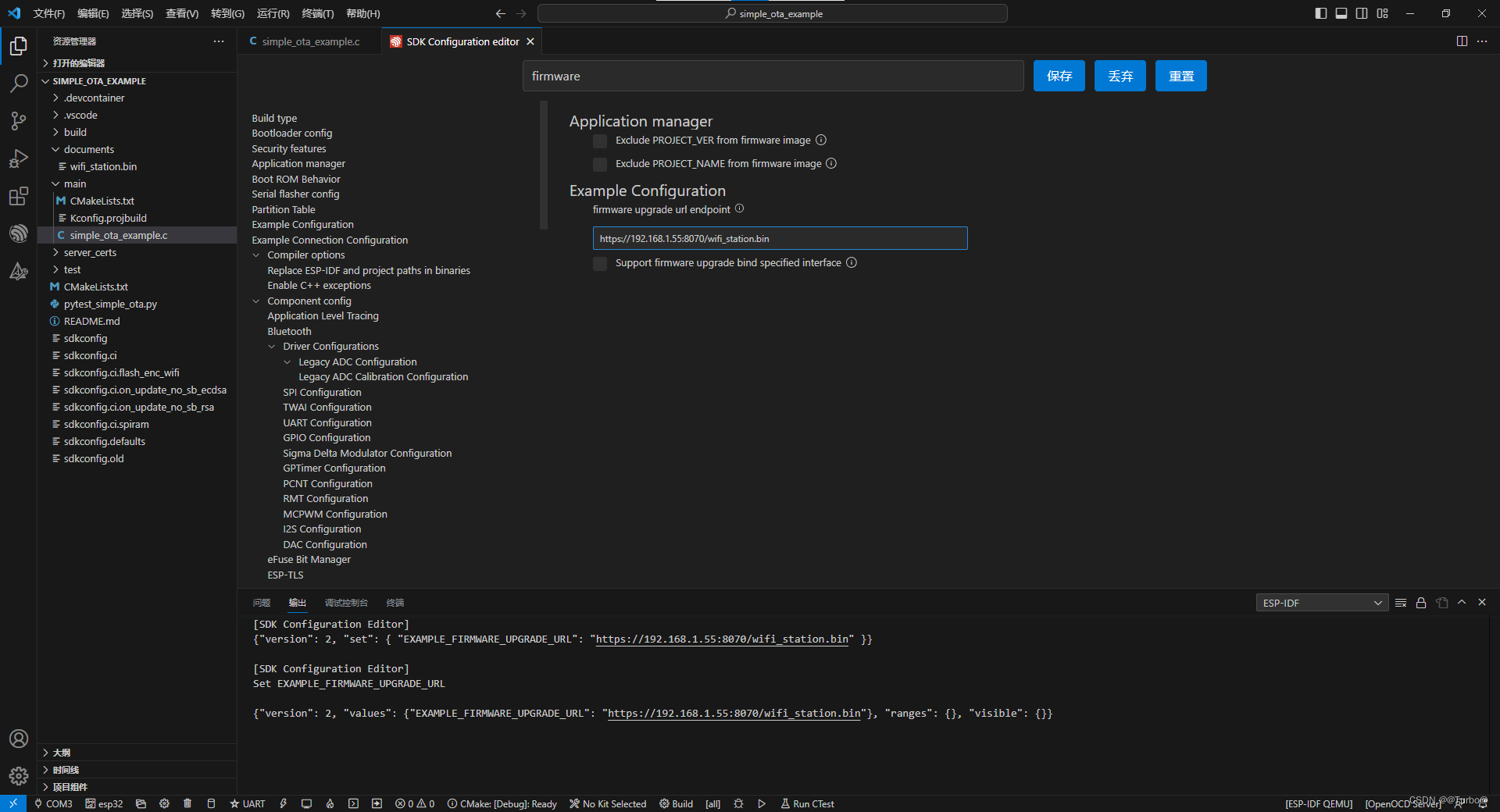1500x812 pixels.
Task: Open the Accounts icon in the activity bar
Action: [19, 739]
